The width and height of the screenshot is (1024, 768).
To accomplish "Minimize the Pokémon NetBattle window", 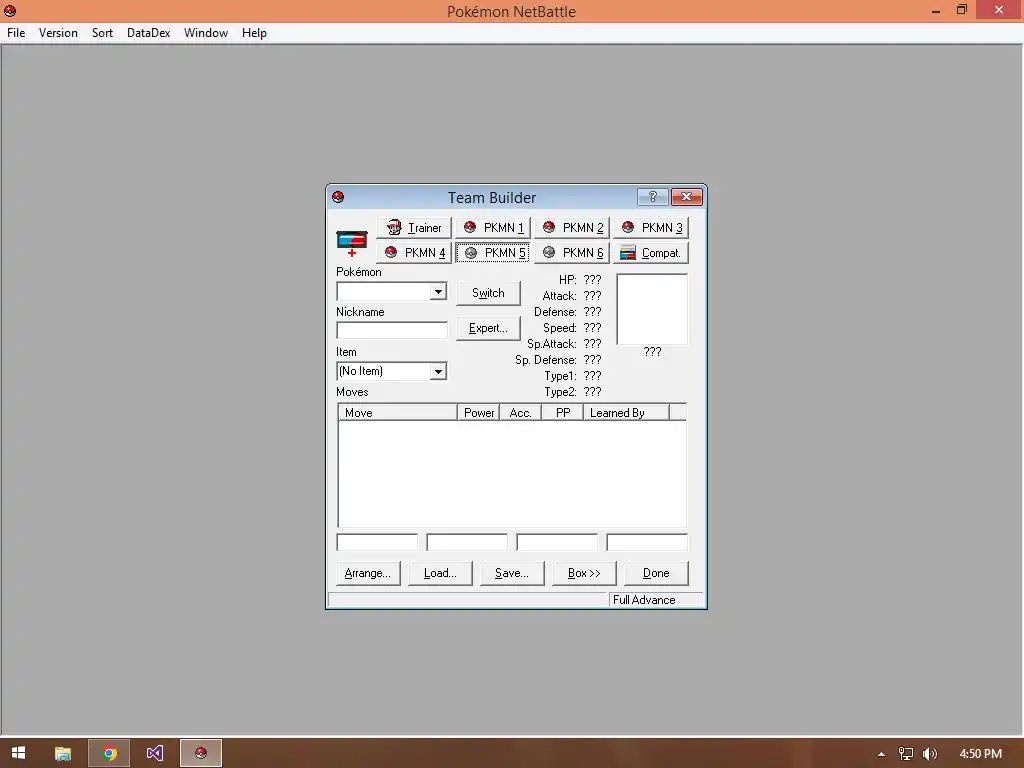I will (x=936, y=10).
